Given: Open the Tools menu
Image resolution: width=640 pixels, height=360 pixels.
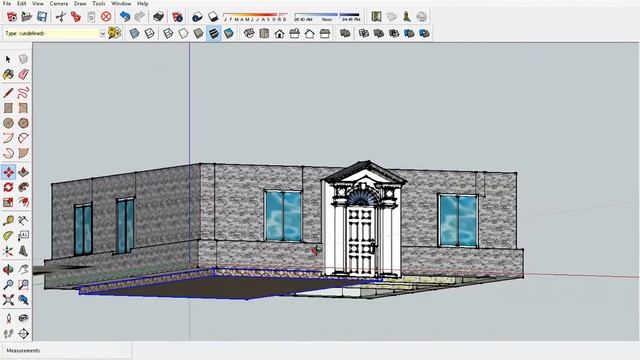Looking at the screenshot, I should tap(98, 3).
